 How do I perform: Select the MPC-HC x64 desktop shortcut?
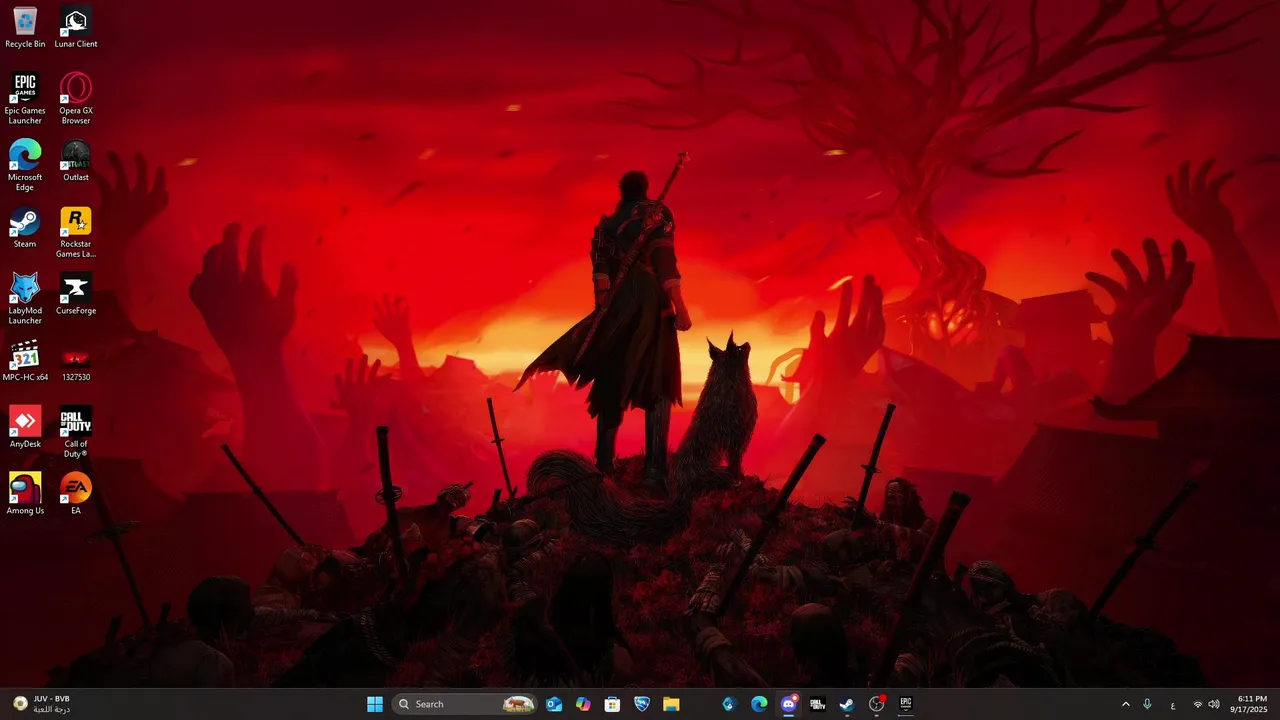(25, 361)
